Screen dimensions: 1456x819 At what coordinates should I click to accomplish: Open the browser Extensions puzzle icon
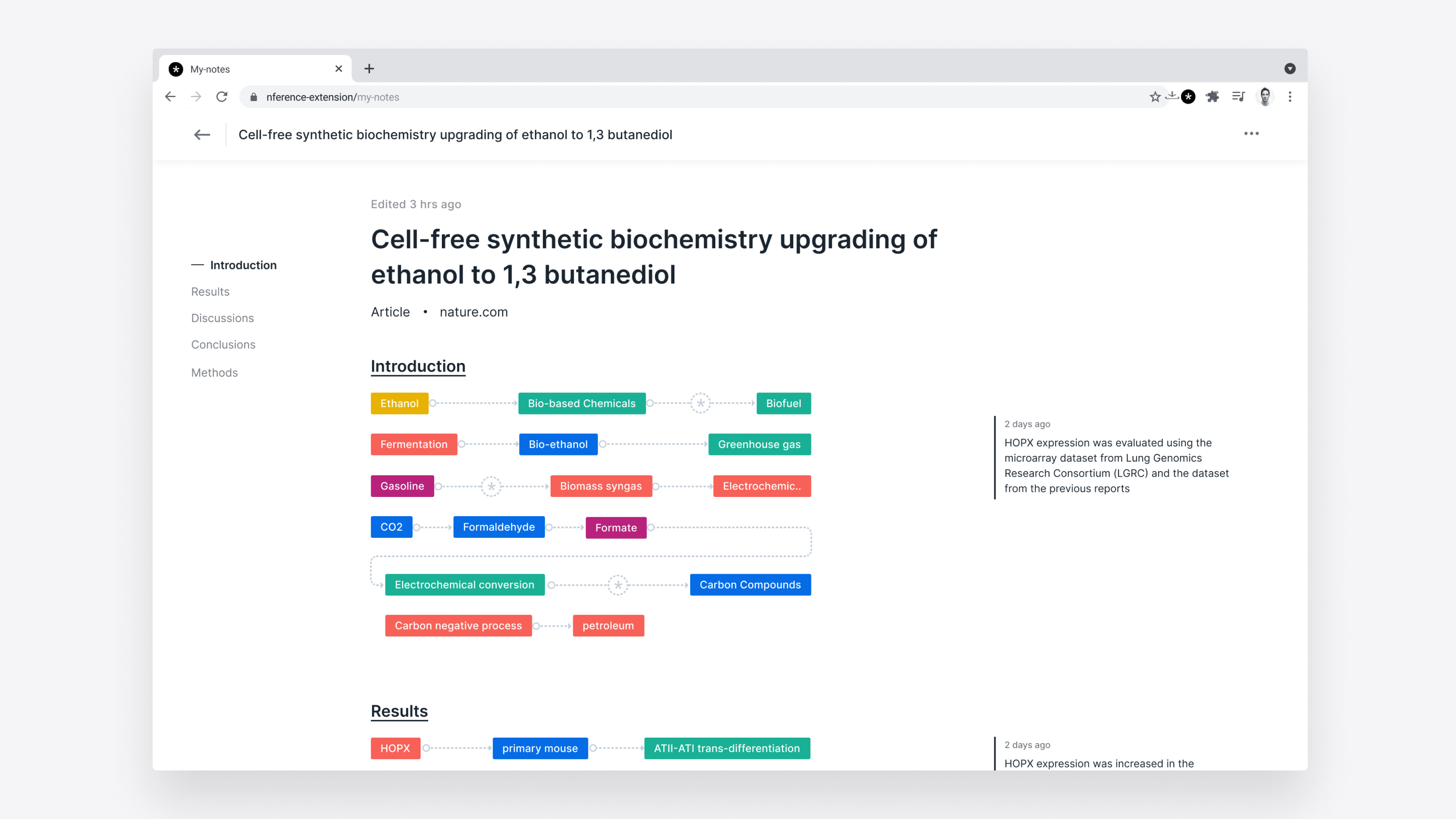click(1212, 97)
